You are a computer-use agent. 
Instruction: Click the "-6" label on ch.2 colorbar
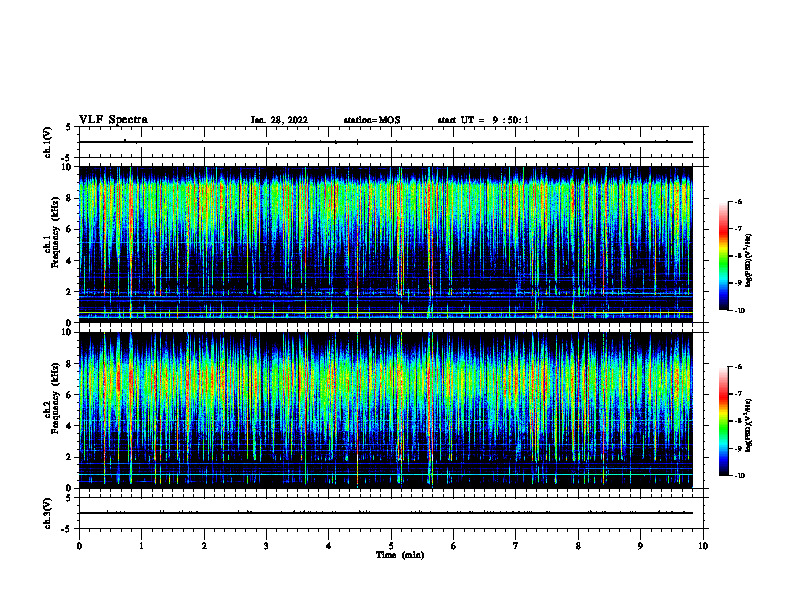click(x=738, y=367)
